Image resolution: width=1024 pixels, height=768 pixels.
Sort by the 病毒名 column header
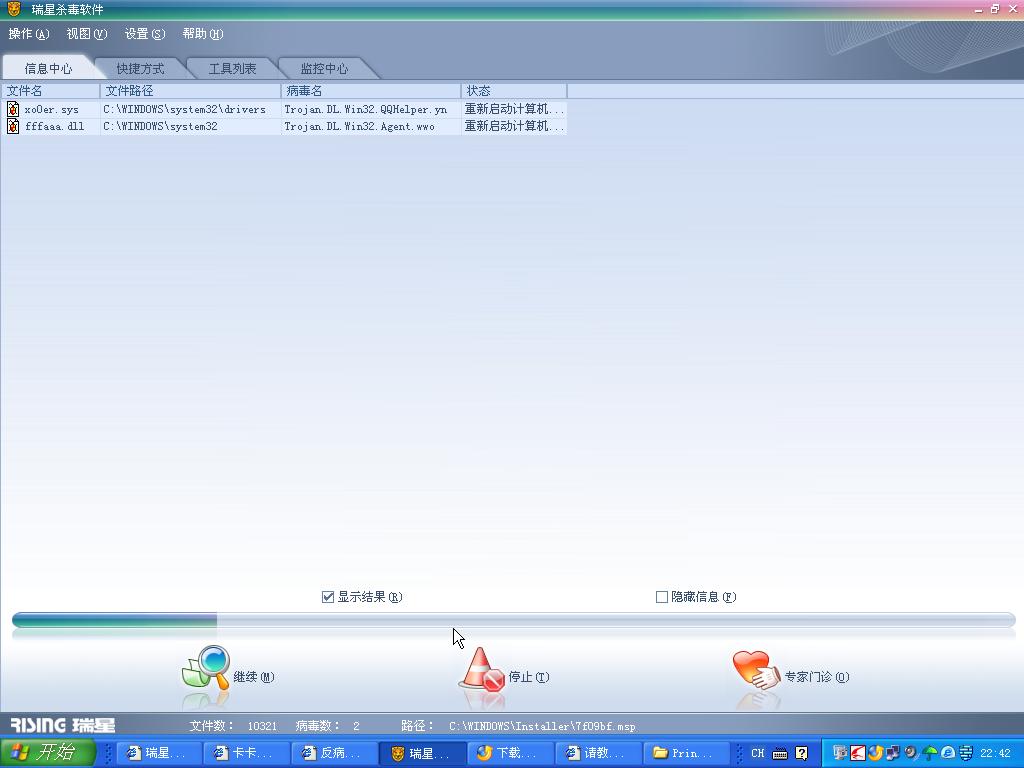coord(371,91)
